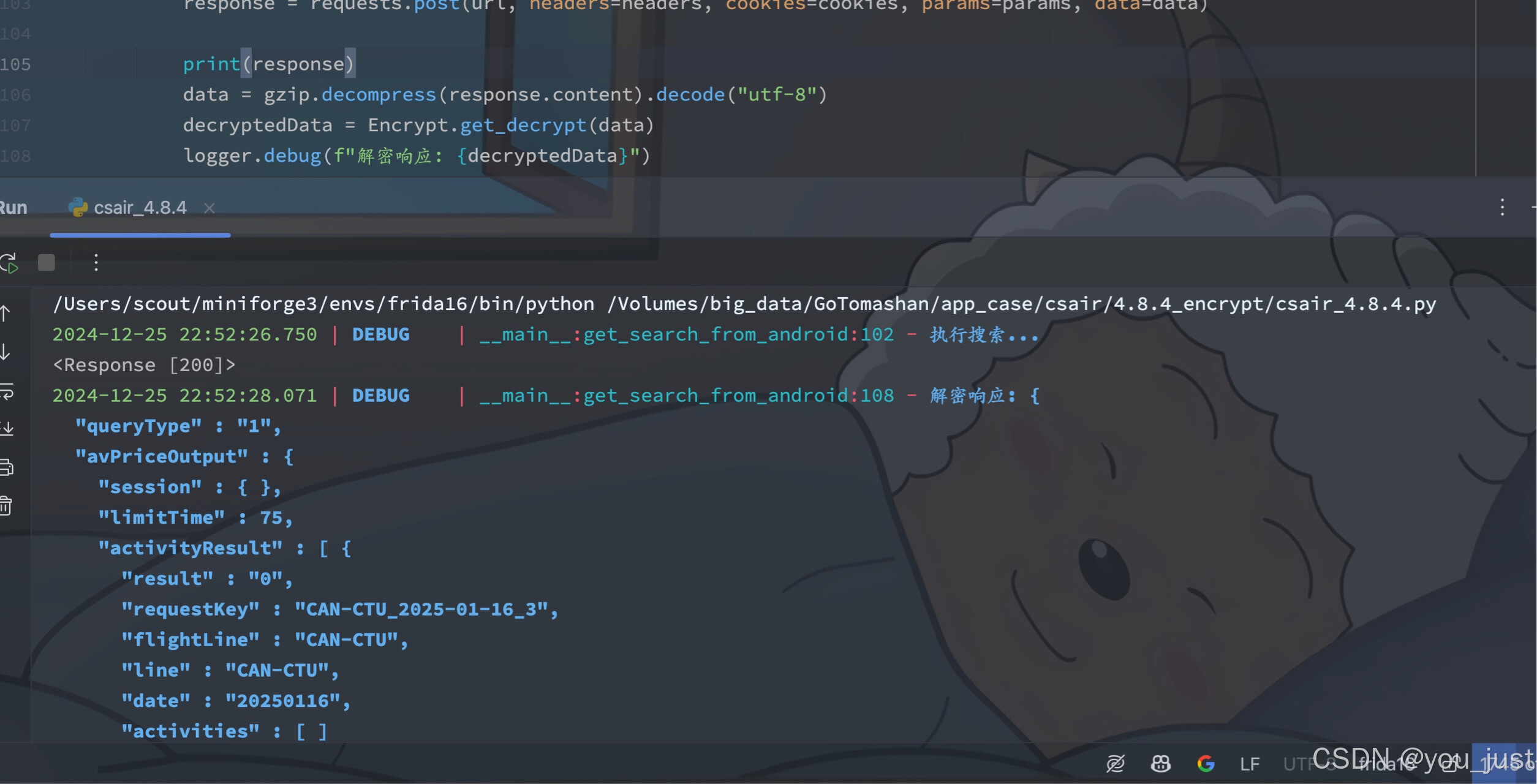Toggle scroll to end of console
This screenshot has width=1537, height=784.
(x=6, y=429)
